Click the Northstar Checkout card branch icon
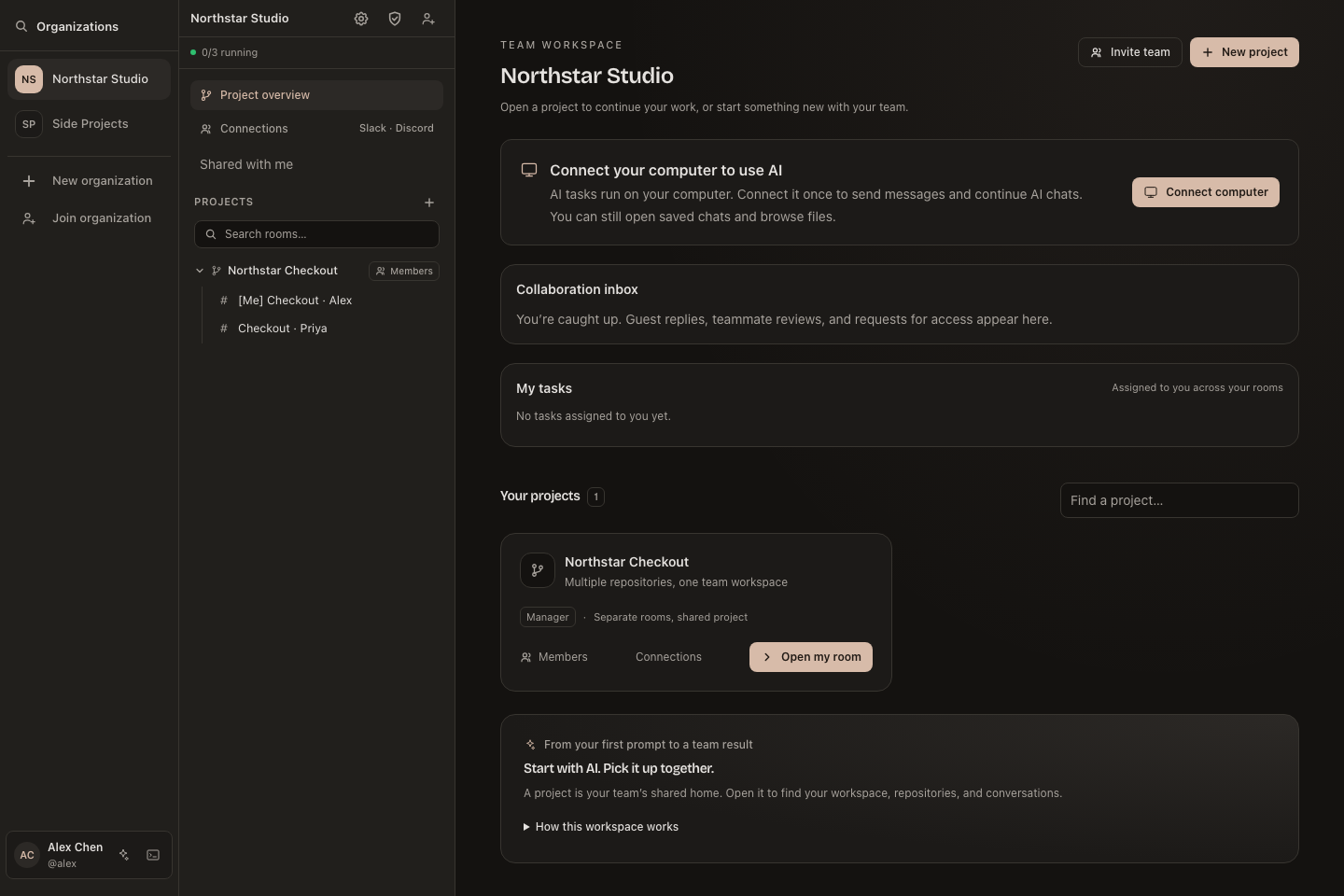The image size is (1344, 896). click(538, 570)
